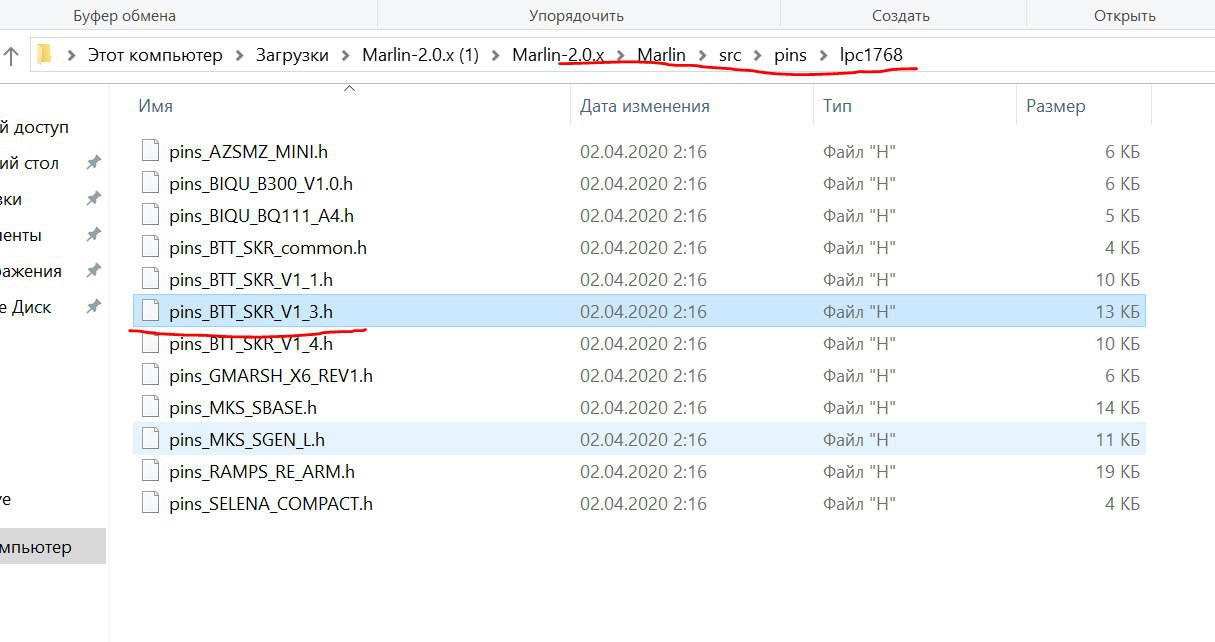Click file icon of pins_MKS_SBASE.h
This screenshot has height=642, width=1215.
(150, 408)
